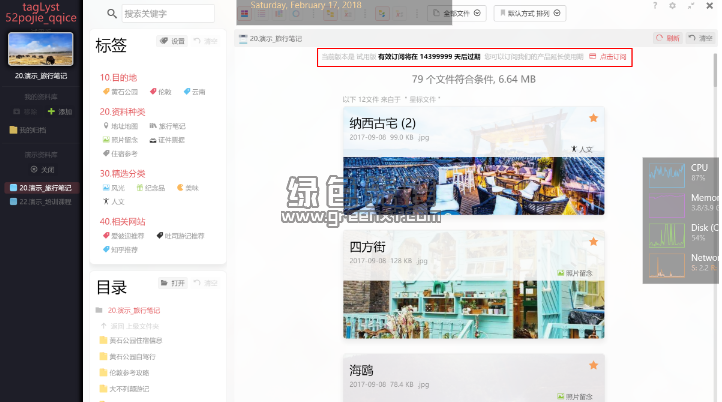The height and width of the screenshot is (402, 722).
Task: Select the 纪念品 gift tag
Action: [x=151, y=188]
